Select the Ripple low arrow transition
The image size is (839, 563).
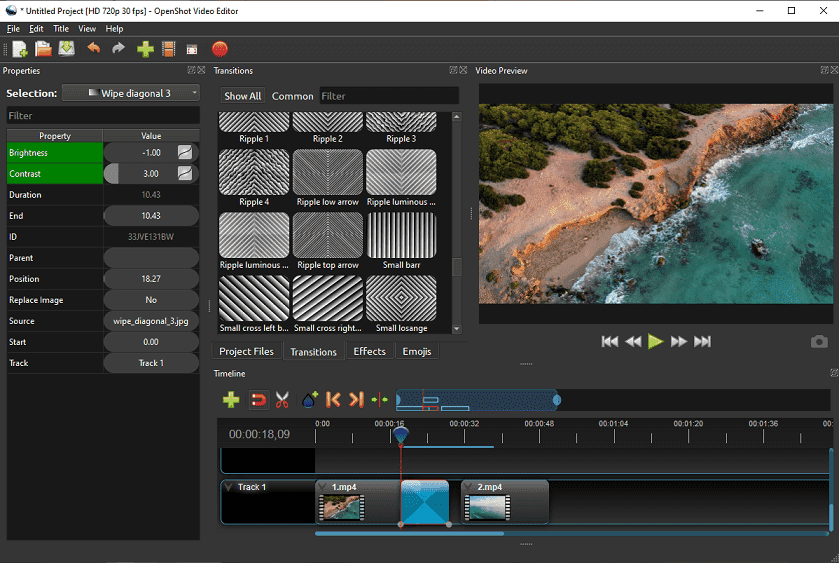pos(327,178)
